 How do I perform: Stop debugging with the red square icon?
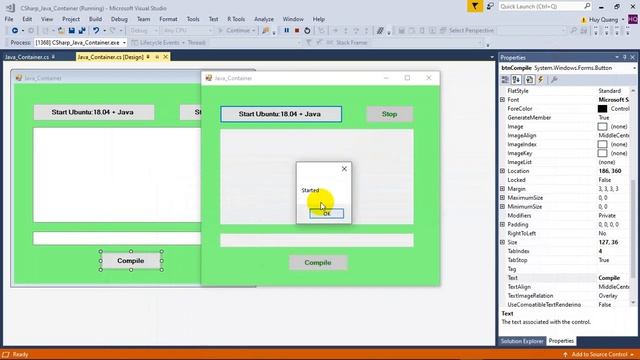(x=297, y=30)
